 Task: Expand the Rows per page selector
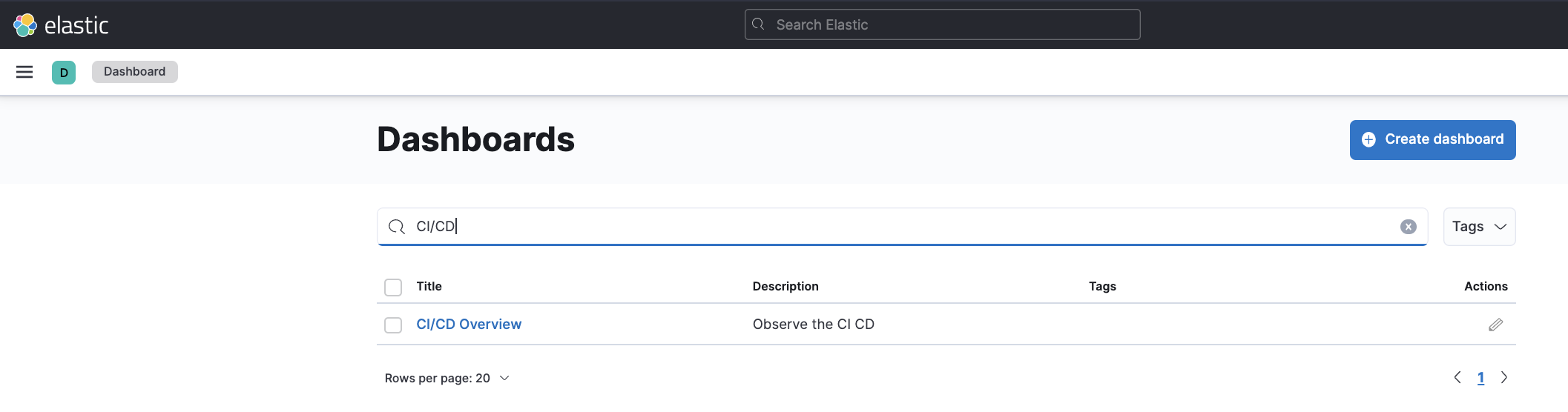point(447,379)
